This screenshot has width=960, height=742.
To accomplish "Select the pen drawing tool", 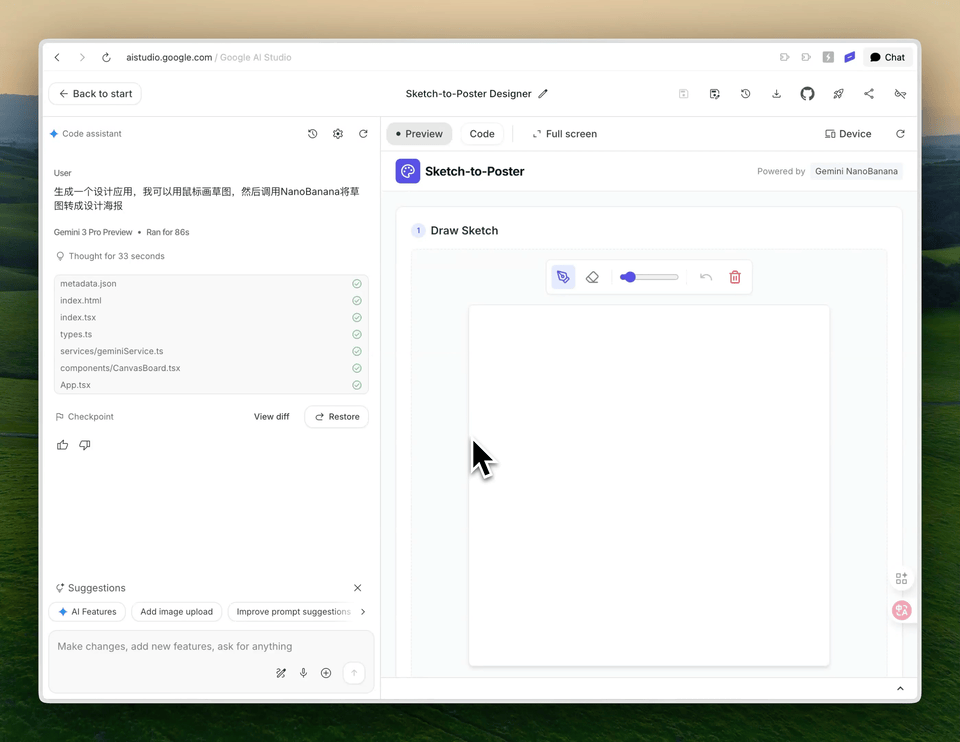I will click(563, 277).
